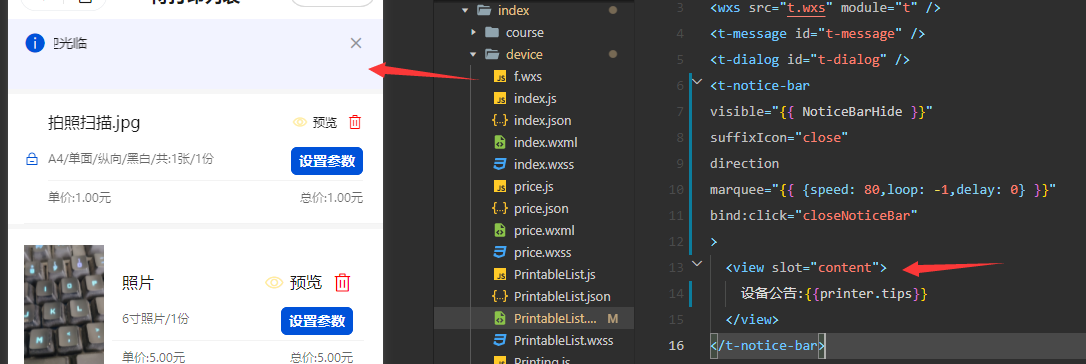Viewport: 1086px width, 364px height.
Task: Click the index folder icon
Action: tap(483, 10)
